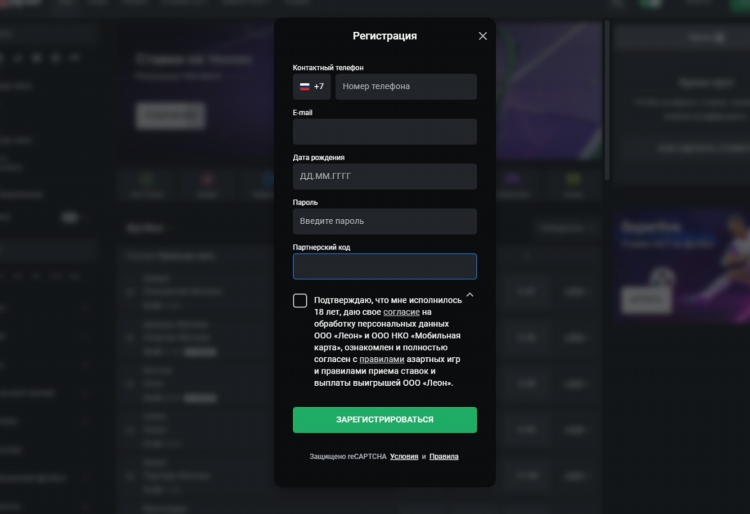Viewport: 750px width, 514px height.
Task: Open the SuperLive promo banner with the footballer
Action: (682, 267)
